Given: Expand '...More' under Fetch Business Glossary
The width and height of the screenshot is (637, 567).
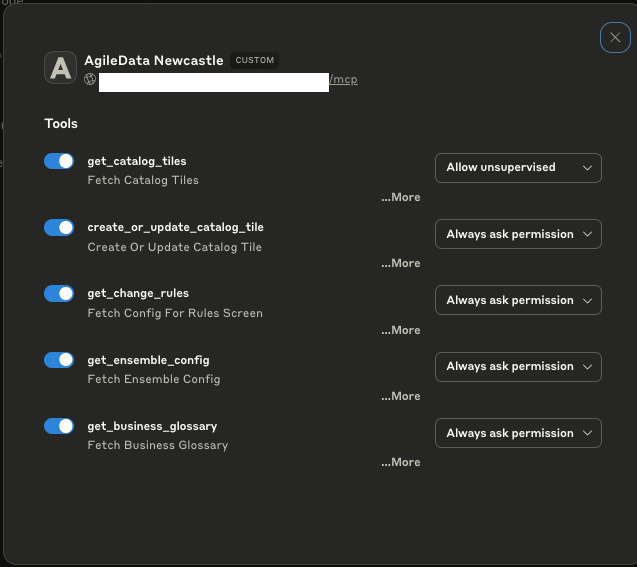Looking at the screenshot, I should 401,463.
